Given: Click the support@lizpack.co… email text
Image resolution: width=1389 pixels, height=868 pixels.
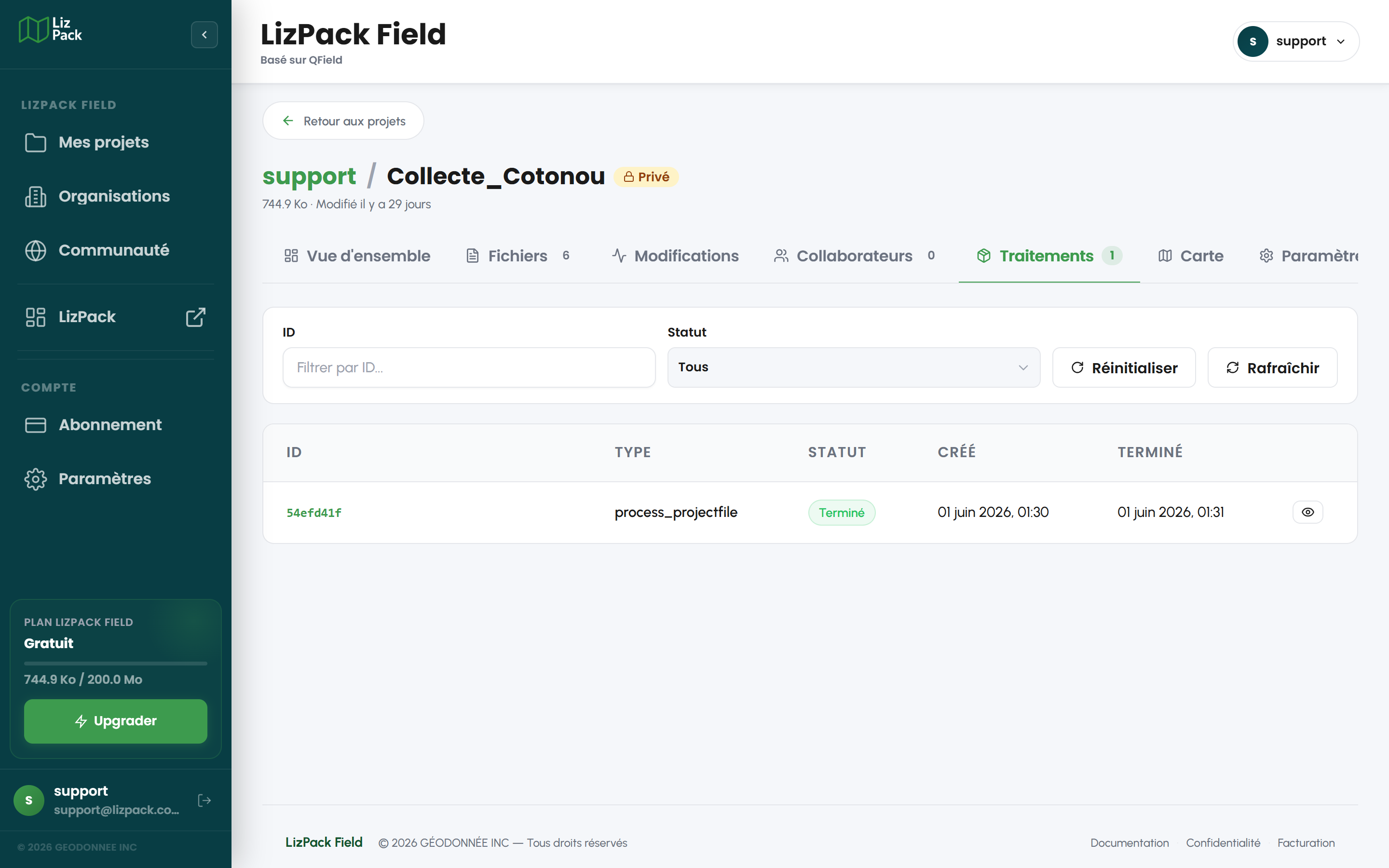Looking at the screenshot, I should click(117, 810).
